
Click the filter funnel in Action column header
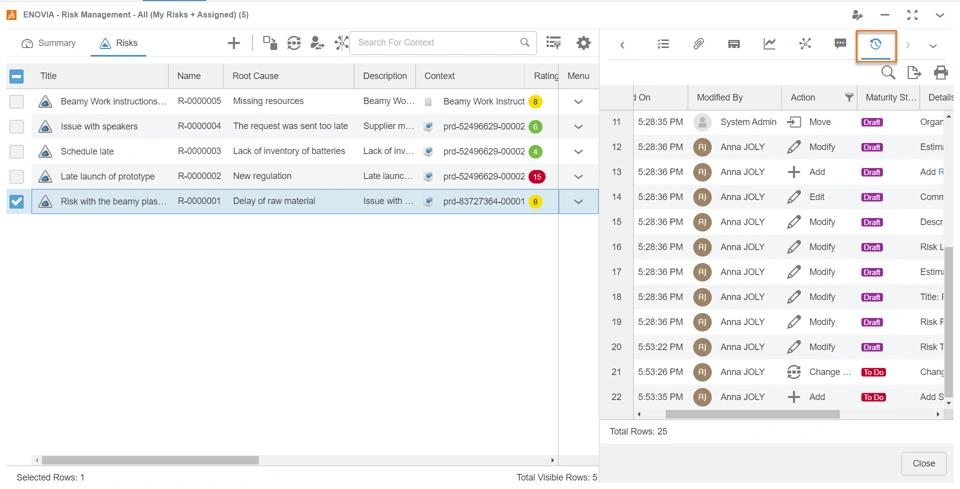[849, 97]
